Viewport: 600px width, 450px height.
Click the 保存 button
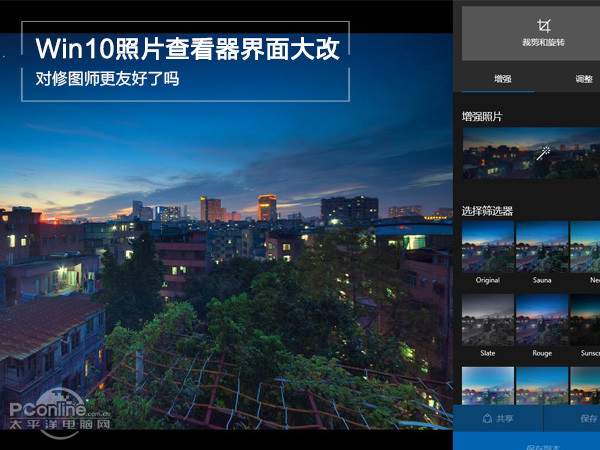585,419
